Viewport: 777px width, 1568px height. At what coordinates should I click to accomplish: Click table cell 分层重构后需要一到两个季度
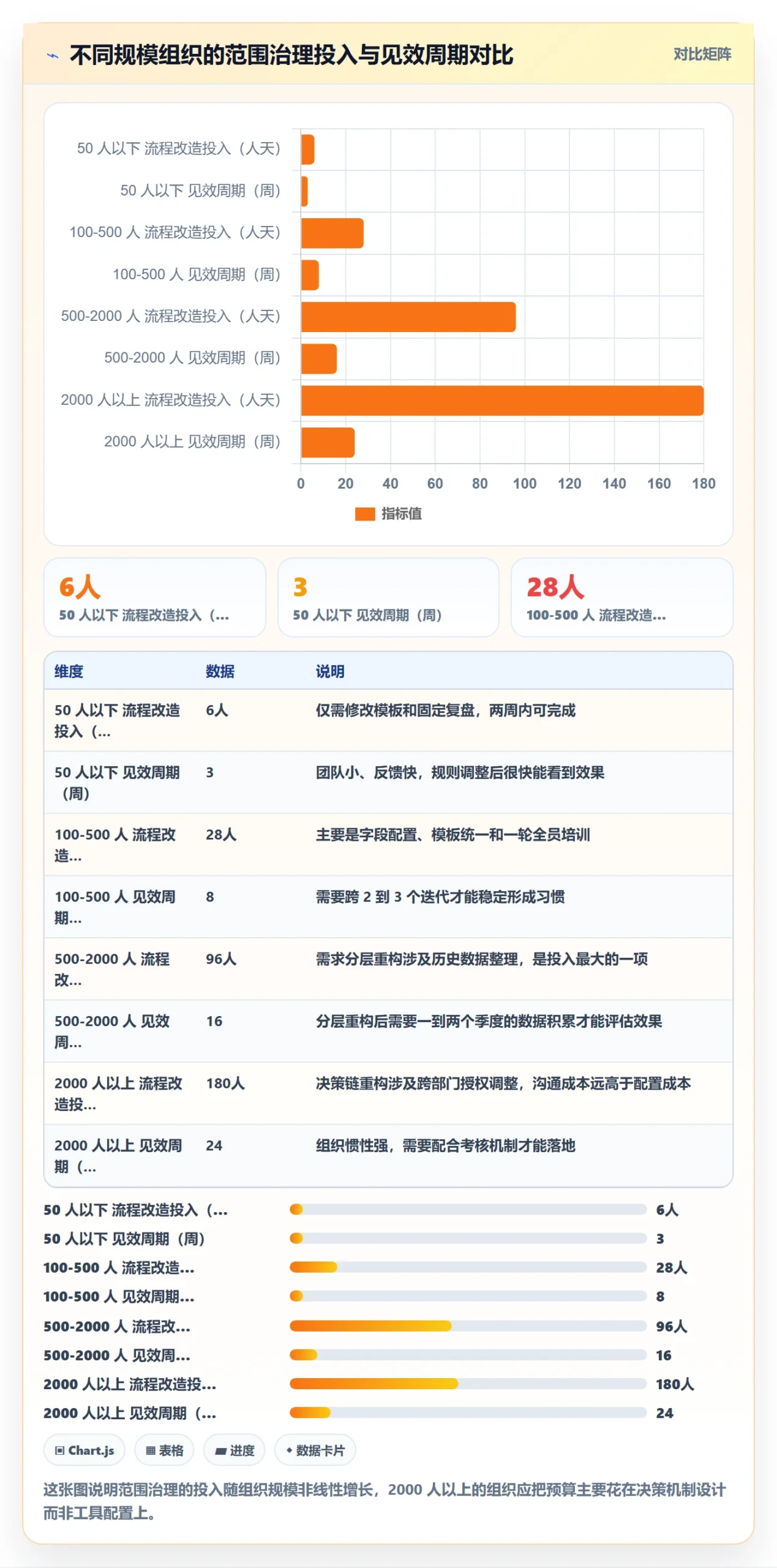coord(489,1021)
